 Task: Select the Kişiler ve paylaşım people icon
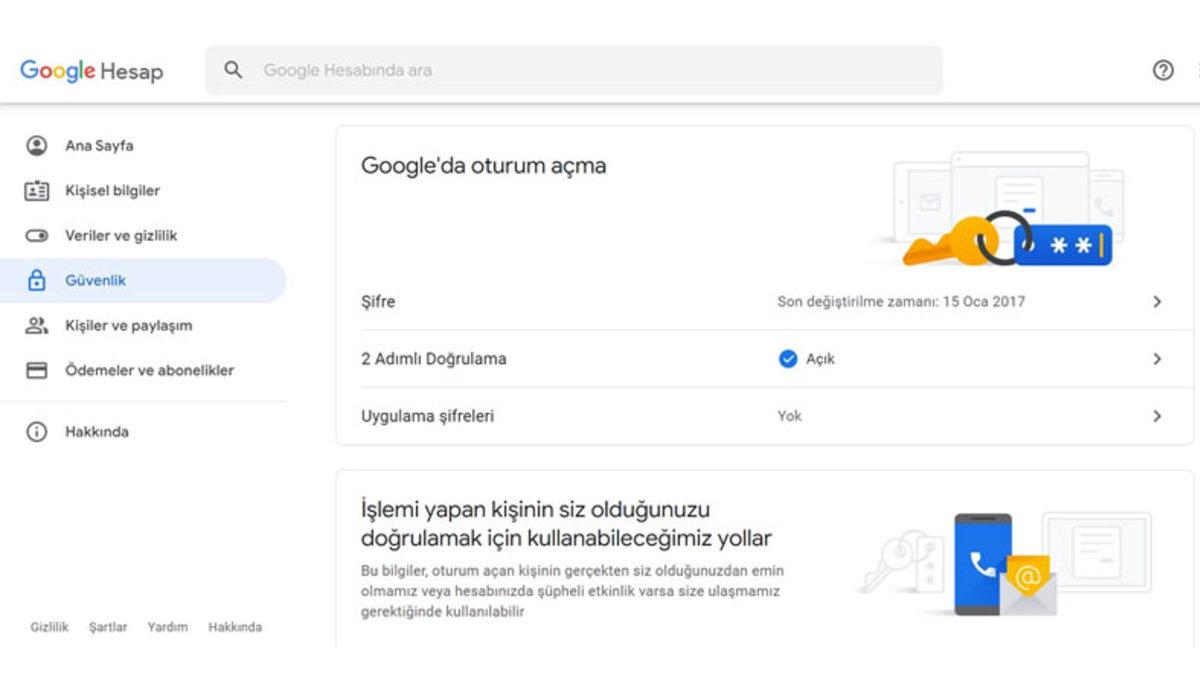(37, 325)
